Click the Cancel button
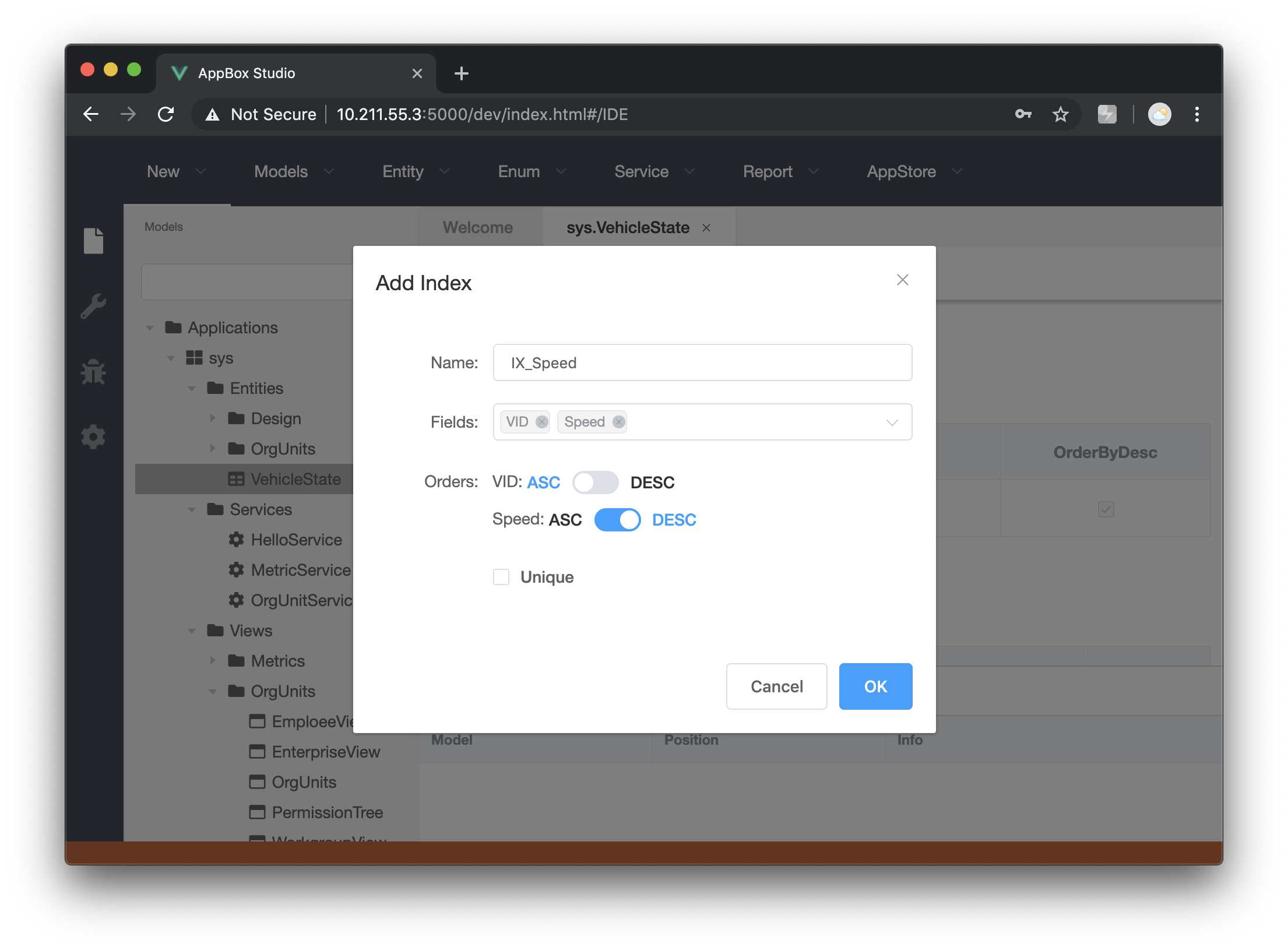This screenshot has width=1288, height=951. (776, 686)
